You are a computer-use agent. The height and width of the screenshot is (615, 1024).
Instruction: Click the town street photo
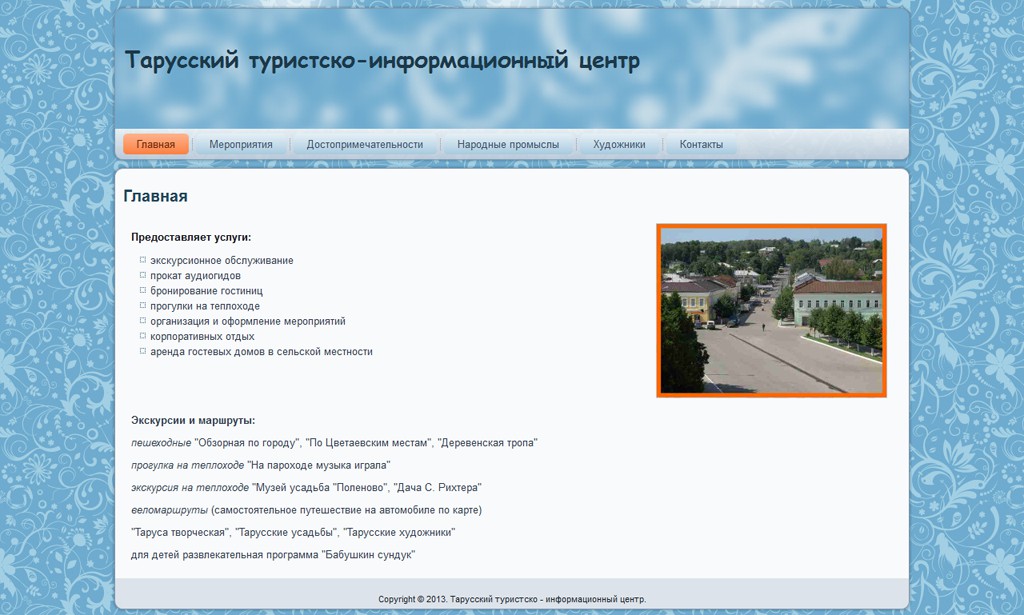click(x=771, y=310)
